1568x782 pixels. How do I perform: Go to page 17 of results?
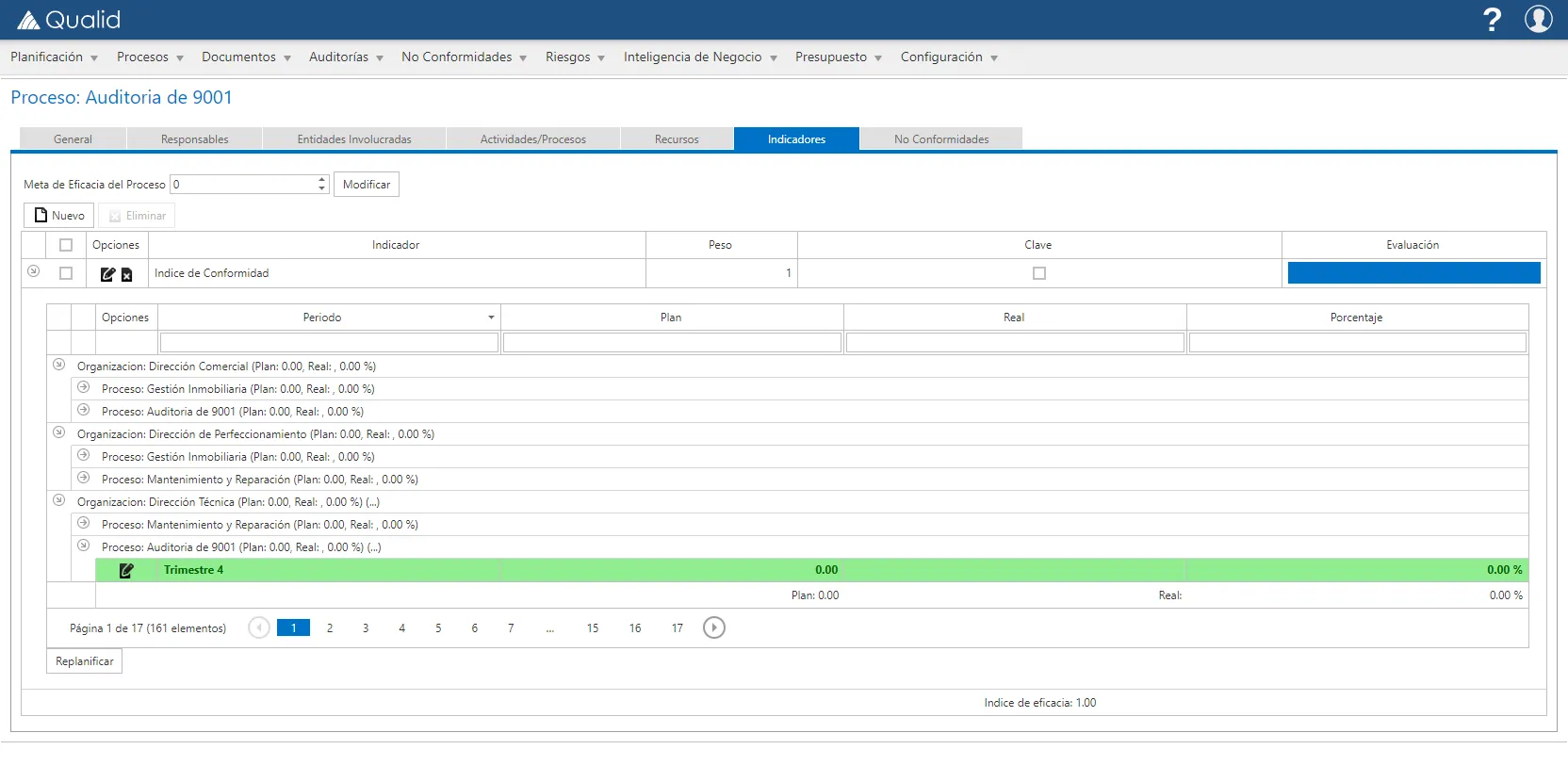678,628
